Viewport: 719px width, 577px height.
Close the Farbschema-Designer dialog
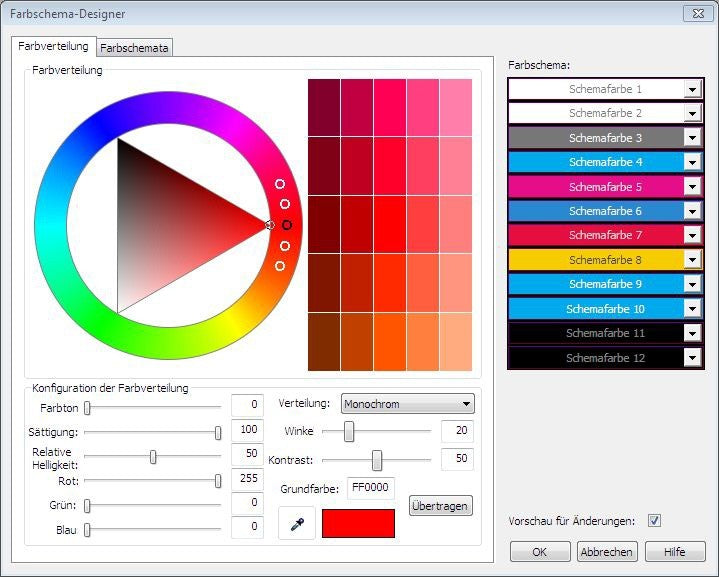698,14
